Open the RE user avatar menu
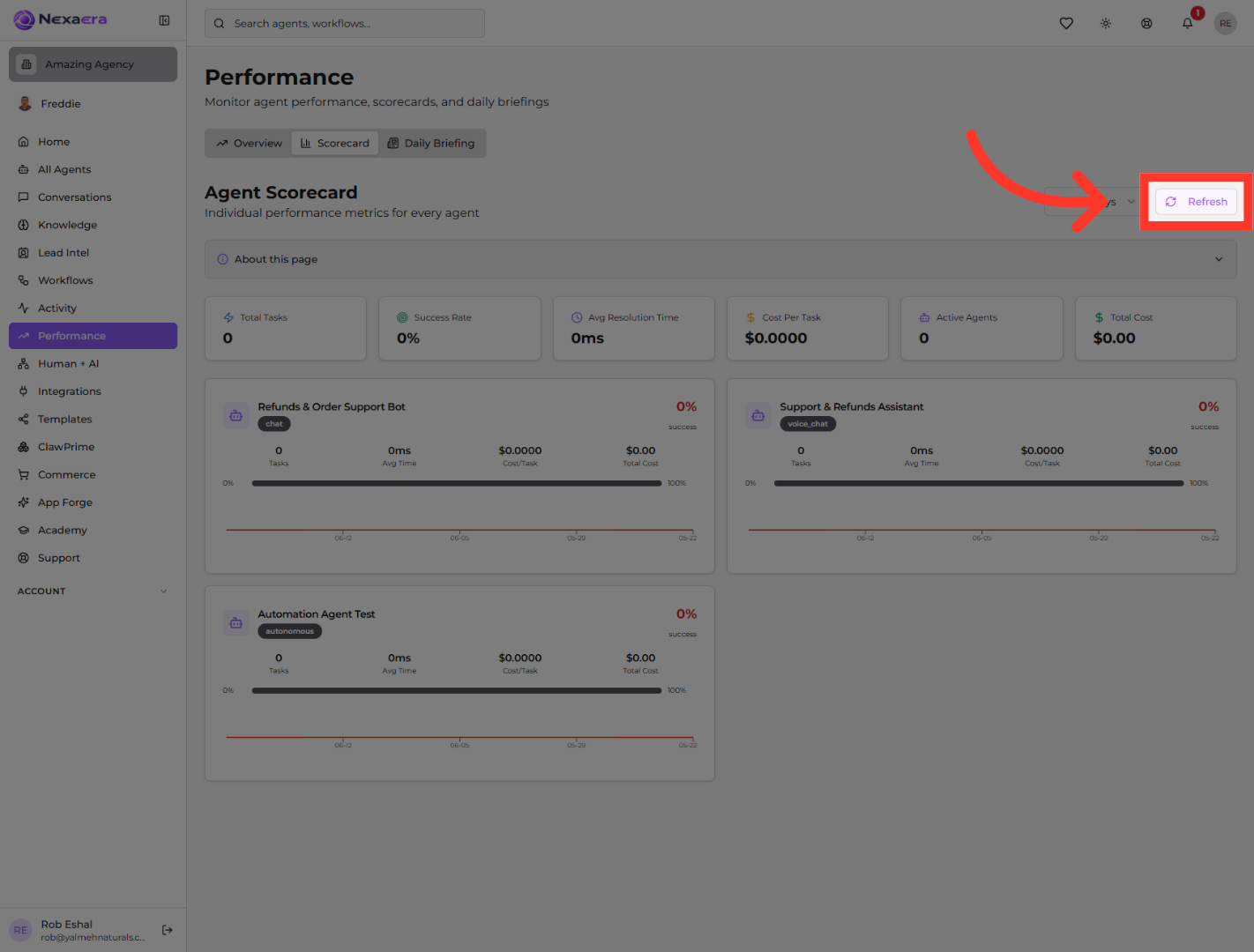Screen dimensions: 1254x952 (x=1226, y=24)
